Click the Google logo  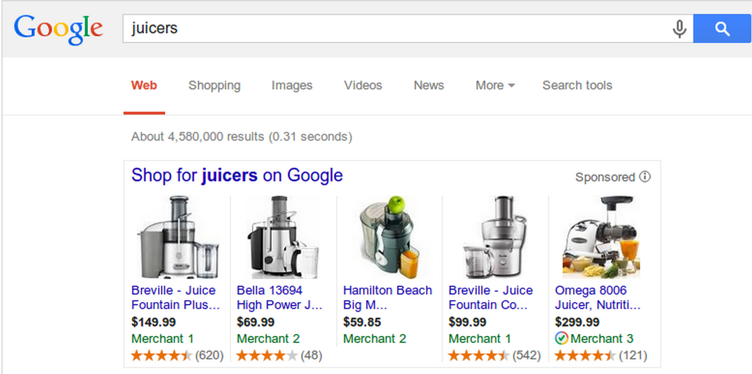tap(58, 30)
